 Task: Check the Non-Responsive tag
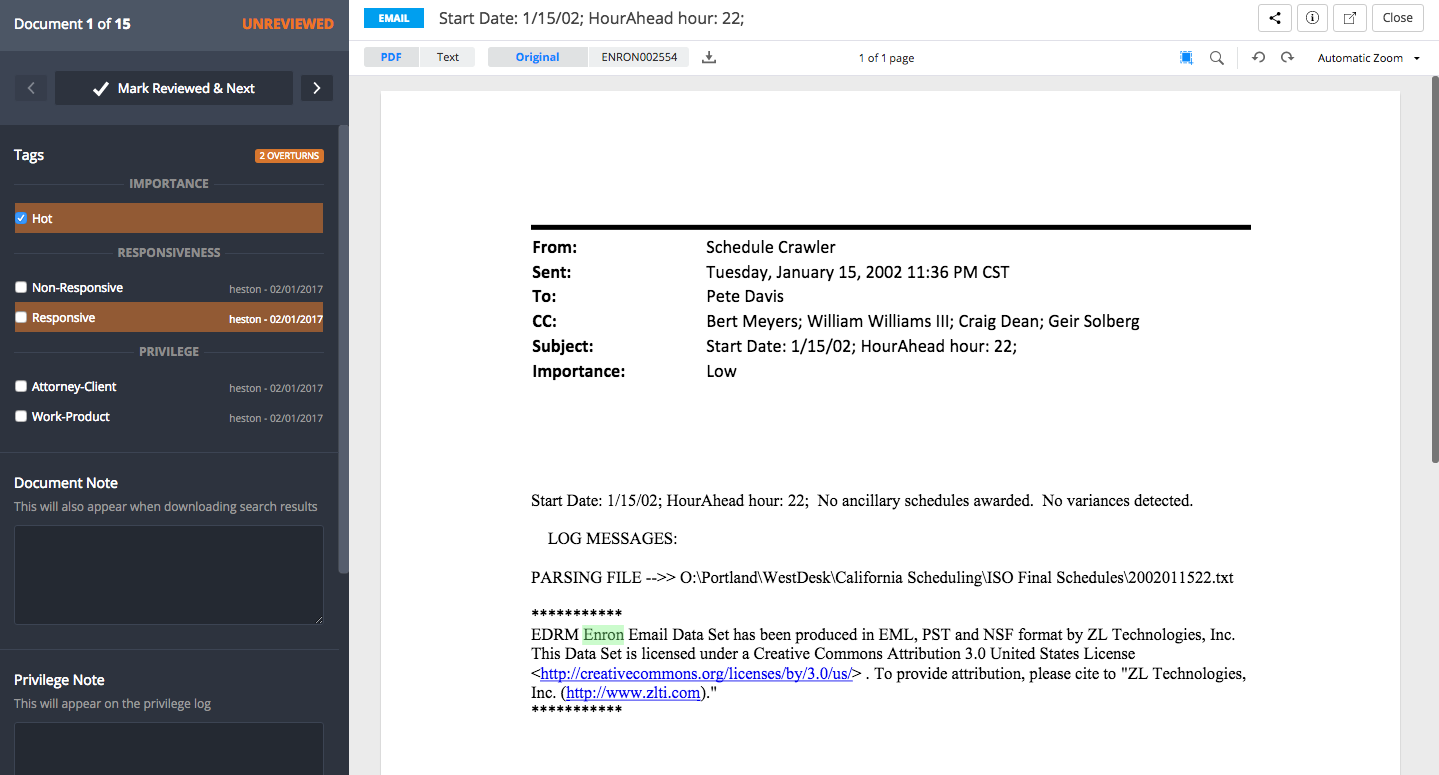tap(21, 287)
